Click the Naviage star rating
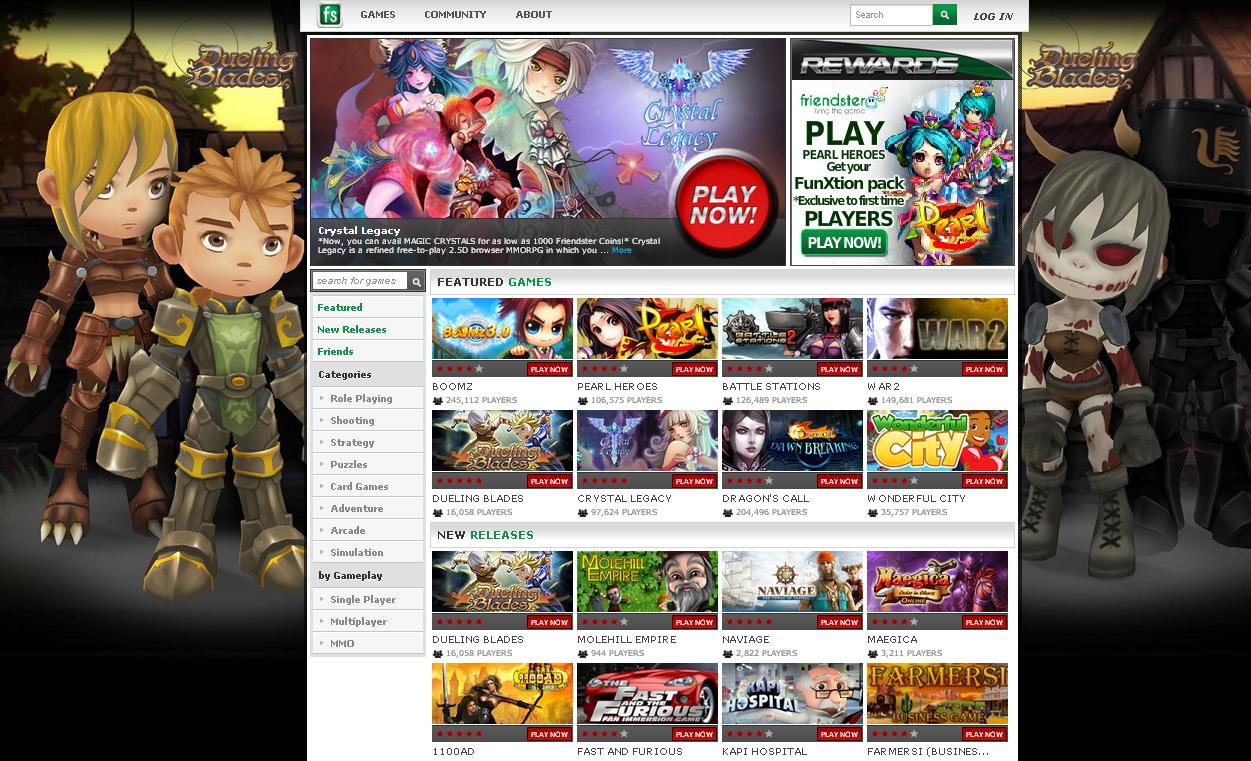Screen dimensions: 1251x761 click(x=750, y=623)
